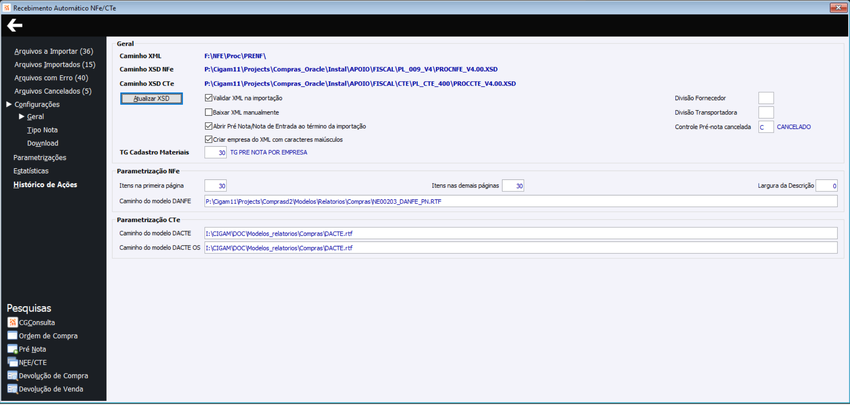
Task: Click the TG Cadastro Materiais field
Action: 216,153
